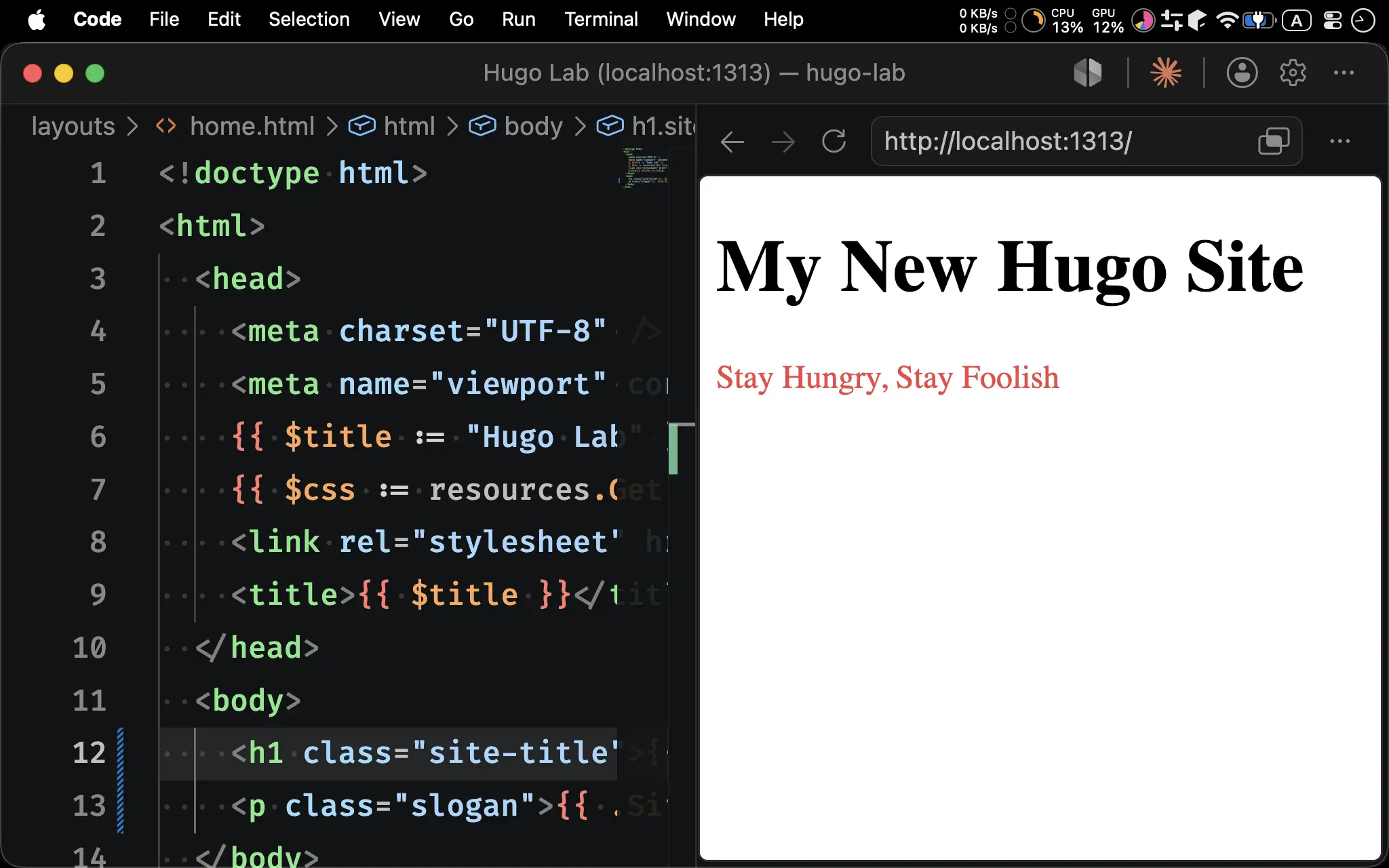Click the green overview ruler scrollbar marker
The image size is (1389, 868).
[673, 450]
